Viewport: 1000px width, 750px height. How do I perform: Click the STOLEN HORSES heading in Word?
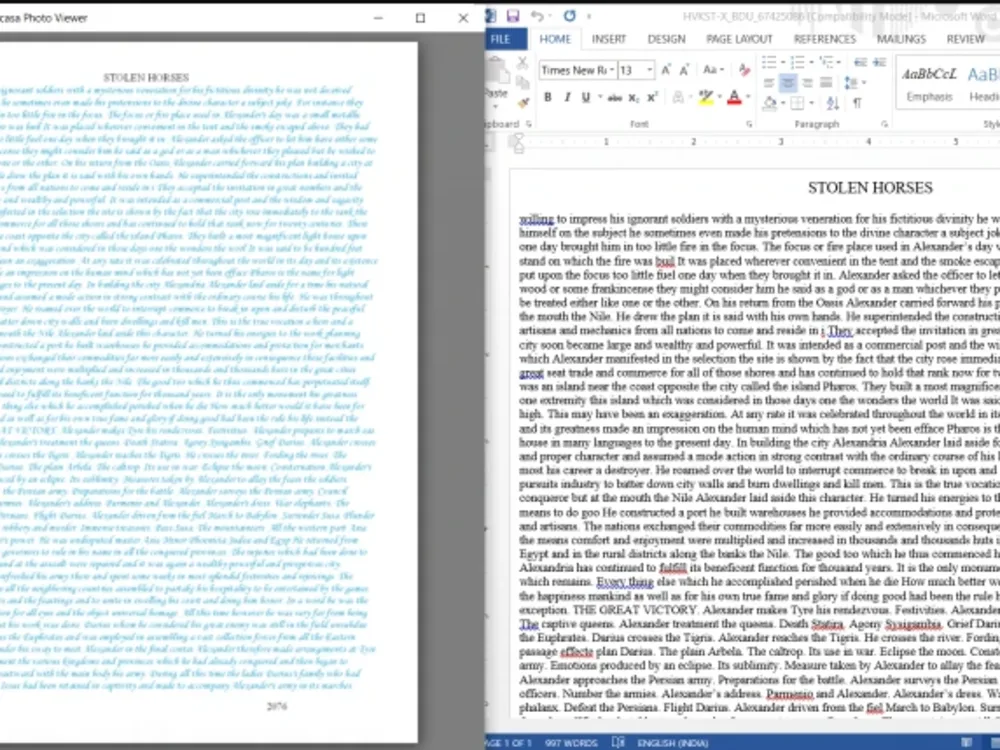point(870,188)
